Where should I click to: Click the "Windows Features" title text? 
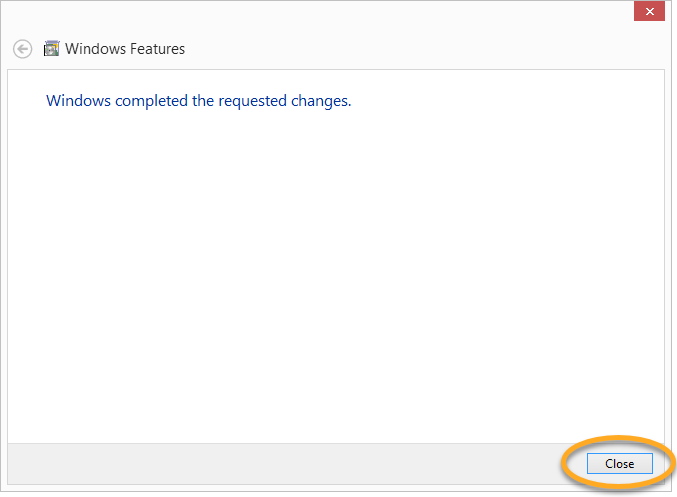coord(125,48)
